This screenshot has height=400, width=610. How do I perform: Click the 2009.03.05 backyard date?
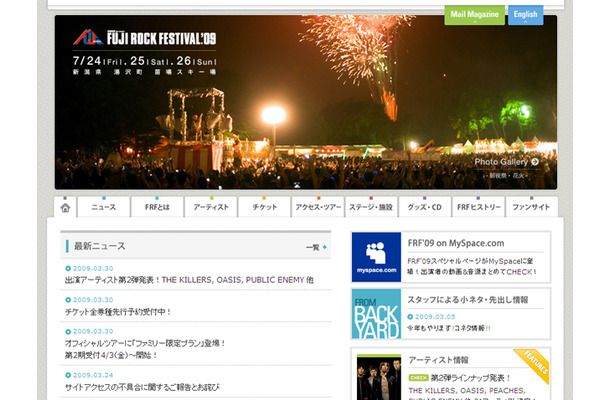pyautogui.click(x=435, y=317)
